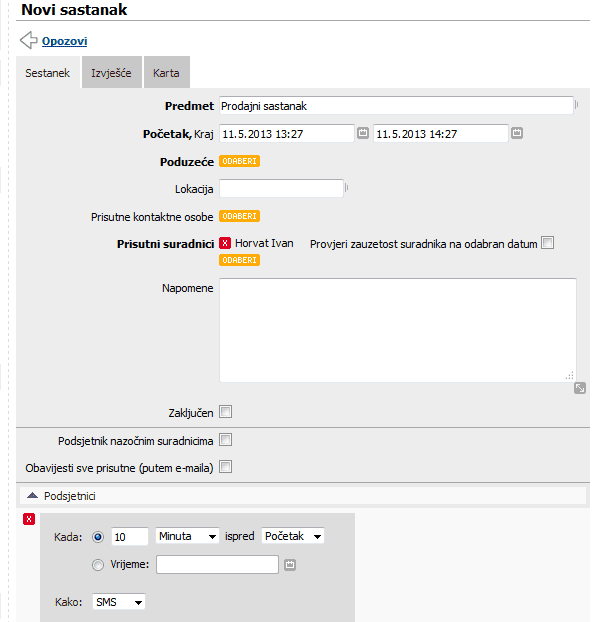
Task: Select the Vrijeme radio button
Action: click(x=98, y=564)
